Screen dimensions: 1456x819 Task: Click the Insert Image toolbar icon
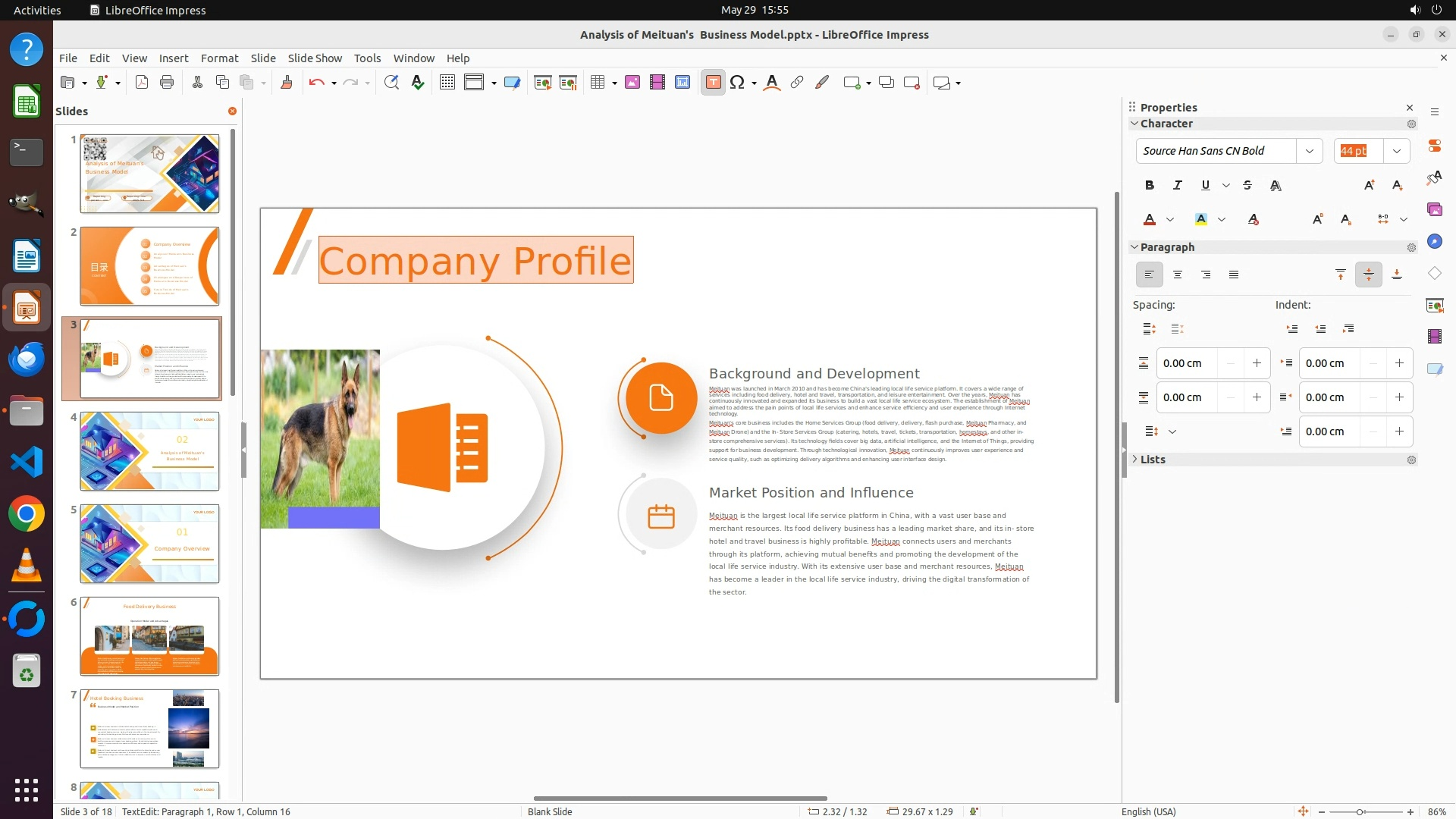click(x=632, y=83)
